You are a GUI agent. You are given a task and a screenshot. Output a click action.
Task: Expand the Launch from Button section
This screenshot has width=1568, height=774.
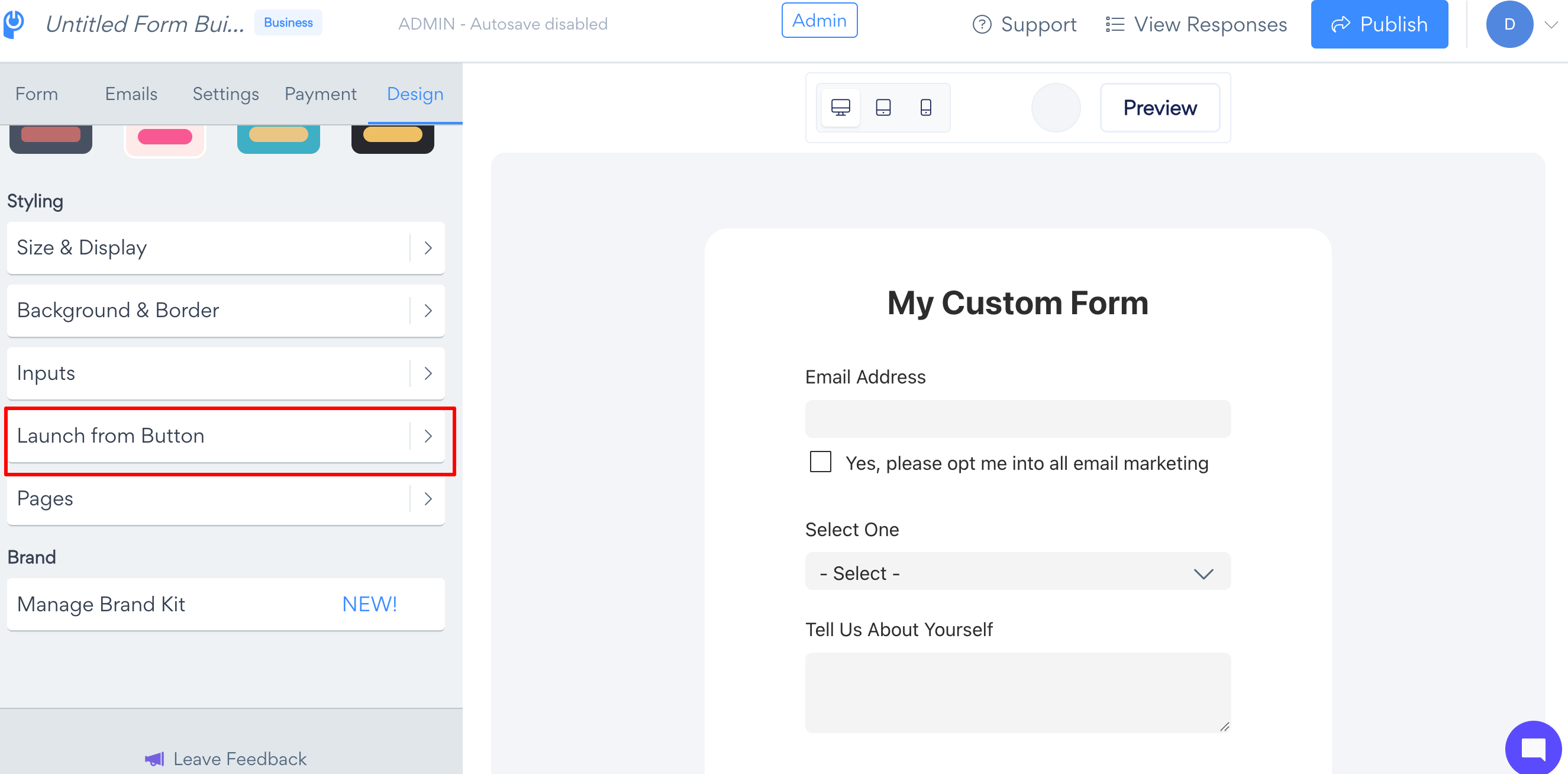pyautogui.click(x=226, y=436)
